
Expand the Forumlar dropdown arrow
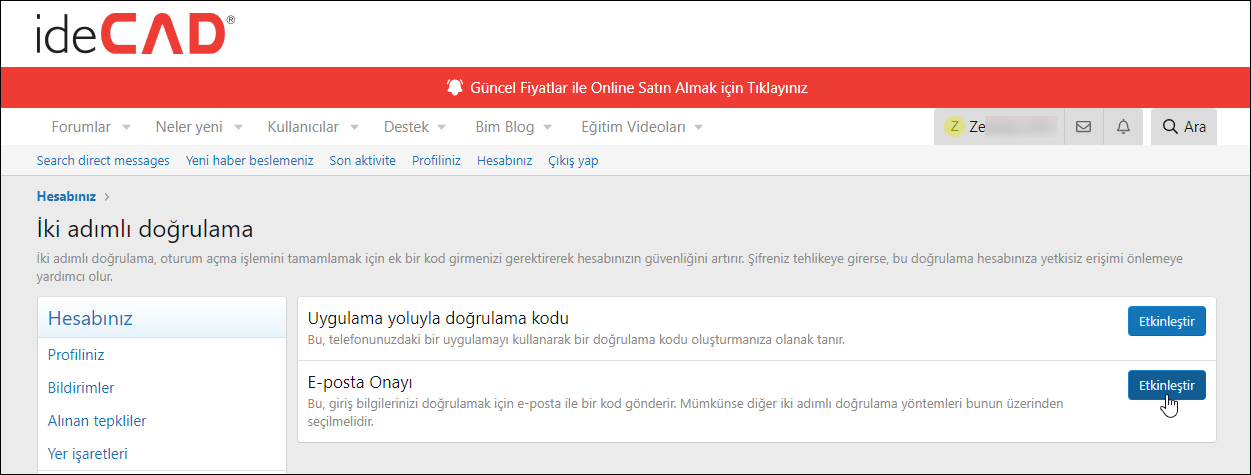pyautogui.click(x=126, y=128)
